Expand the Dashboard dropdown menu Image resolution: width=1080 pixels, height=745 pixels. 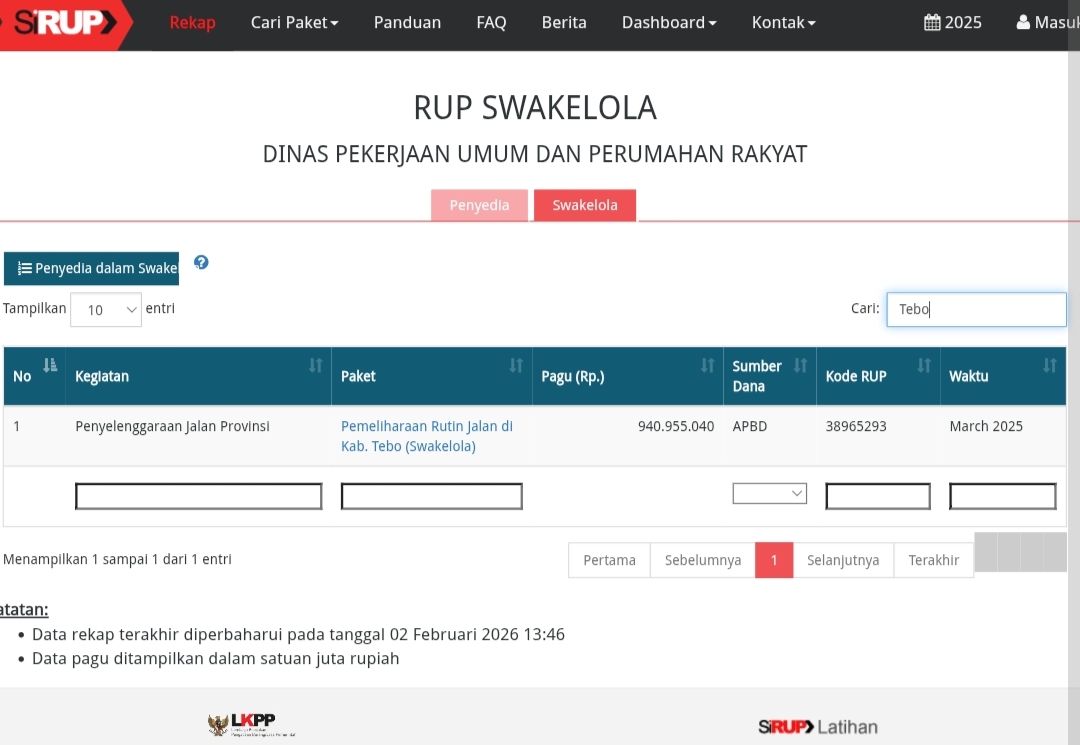click(x=669, y=22)
